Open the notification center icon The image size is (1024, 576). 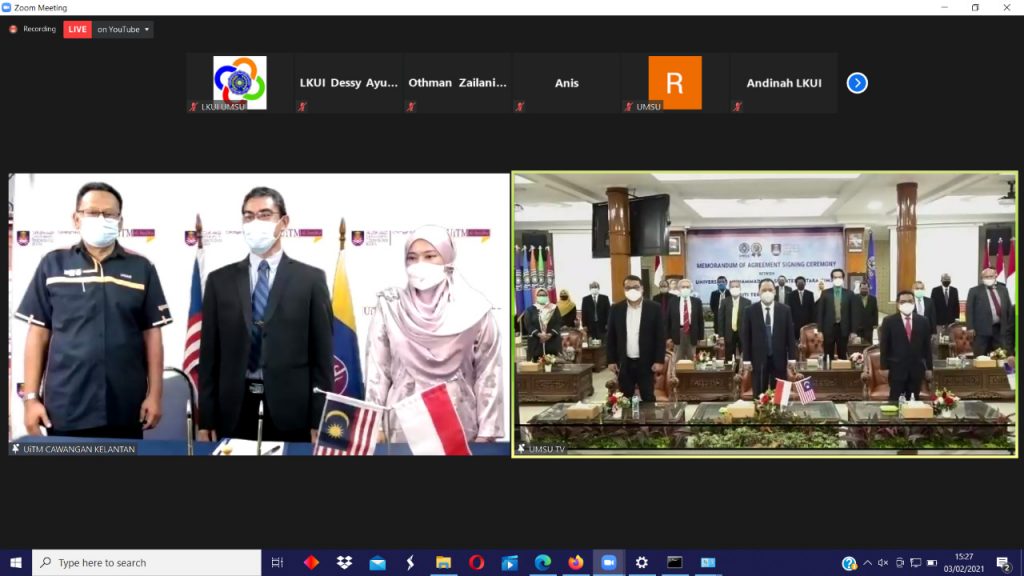[x=1002, y=563]
